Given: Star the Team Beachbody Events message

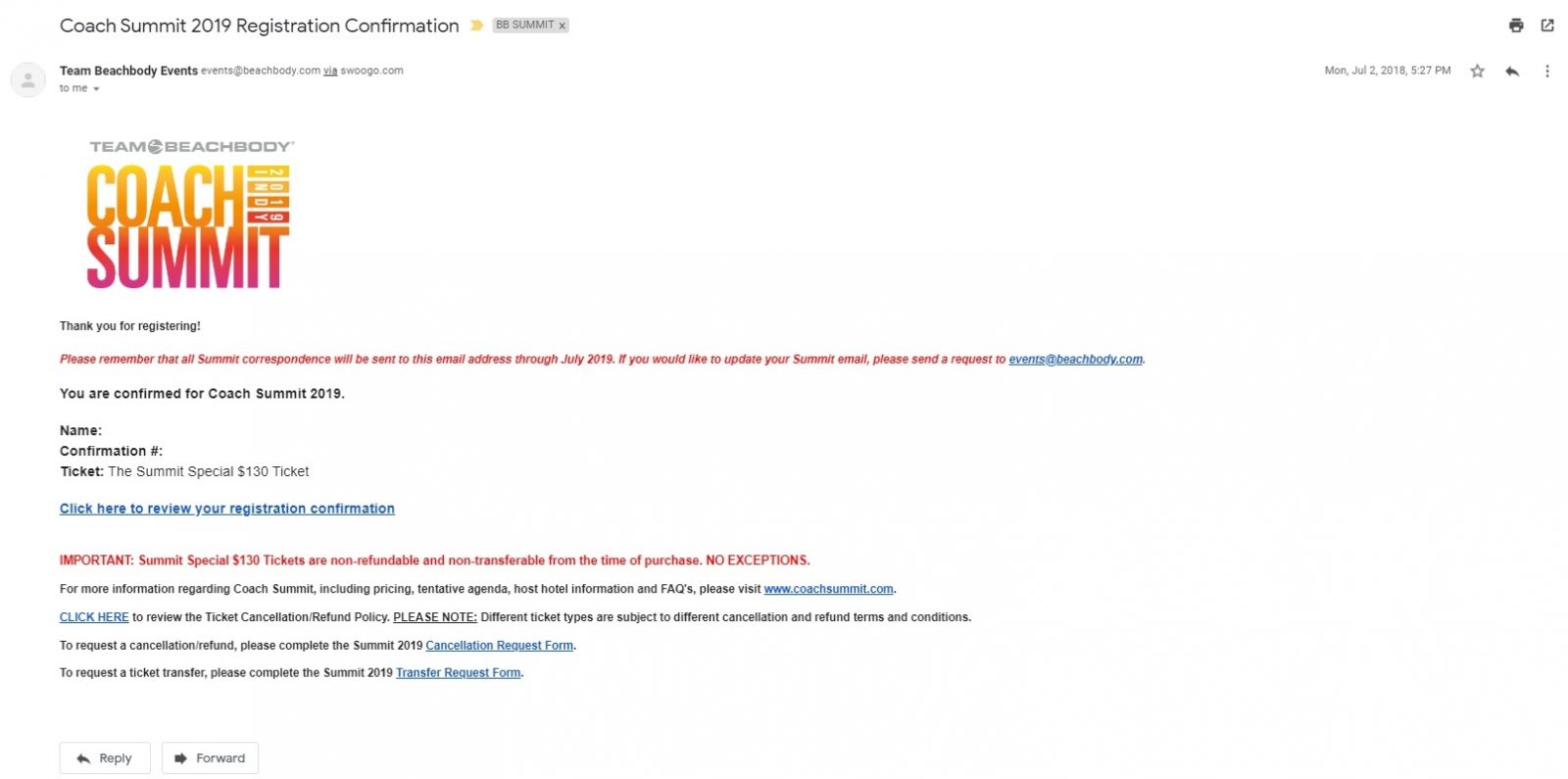Looking at the screenshot, I should (x=1476, y=71).
